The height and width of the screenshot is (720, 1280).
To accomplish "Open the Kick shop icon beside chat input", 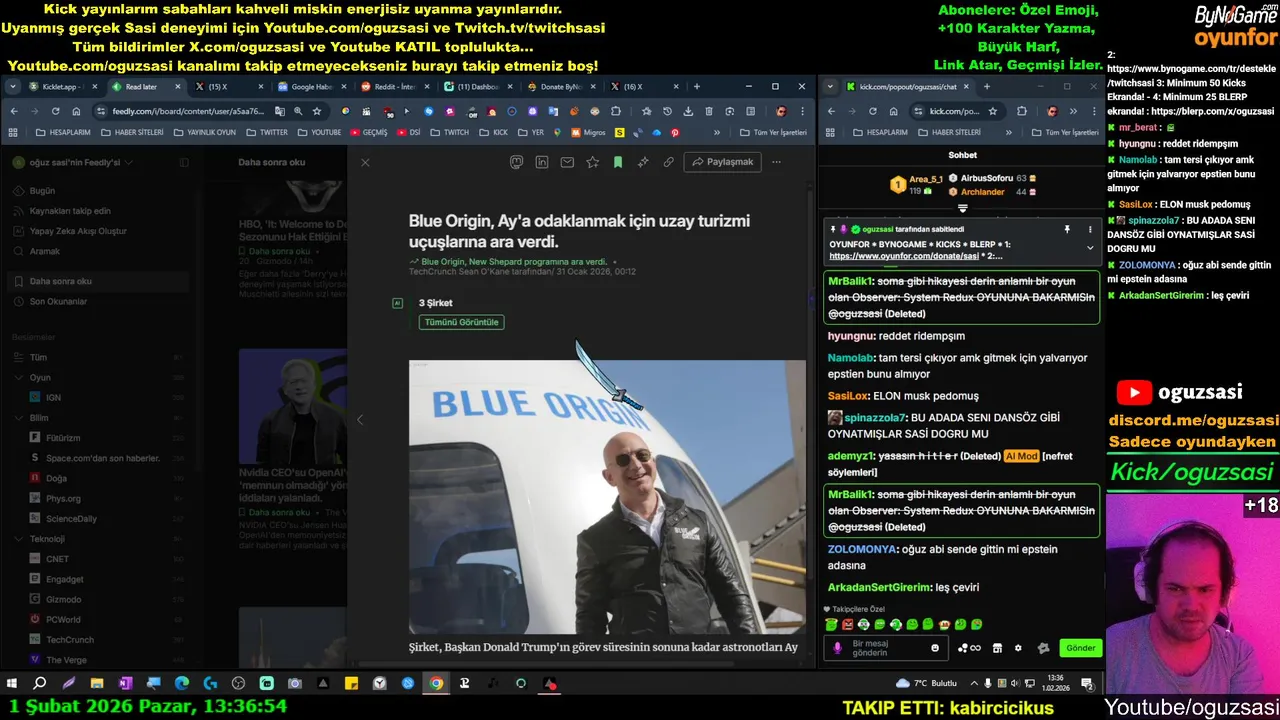I will (997, 648).
